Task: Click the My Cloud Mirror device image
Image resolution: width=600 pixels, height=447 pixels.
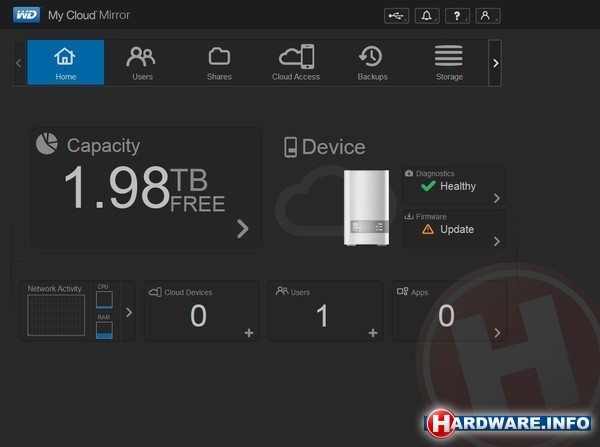Action: pyautogui.click(x=366, y=207)
